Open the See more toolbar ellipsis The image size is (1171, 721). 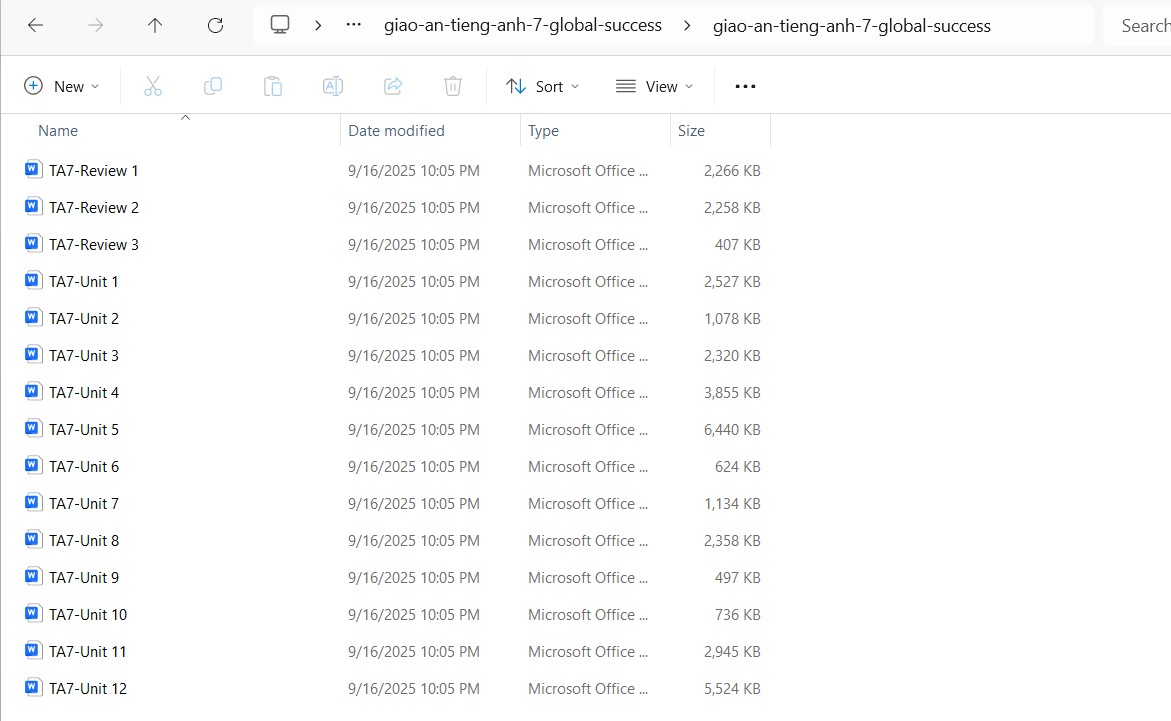click(x=745, y=86)
